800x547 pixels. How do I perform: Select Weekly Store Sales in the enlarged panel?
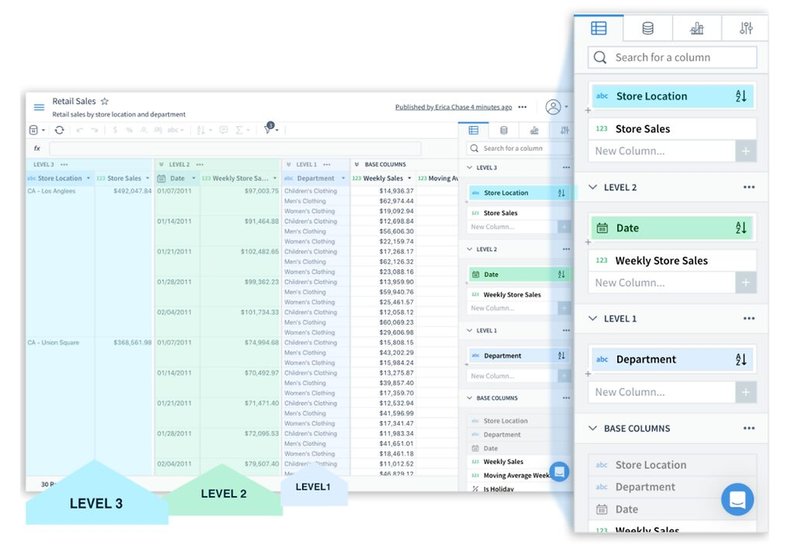pyautogui.click(x=672, y=261)
